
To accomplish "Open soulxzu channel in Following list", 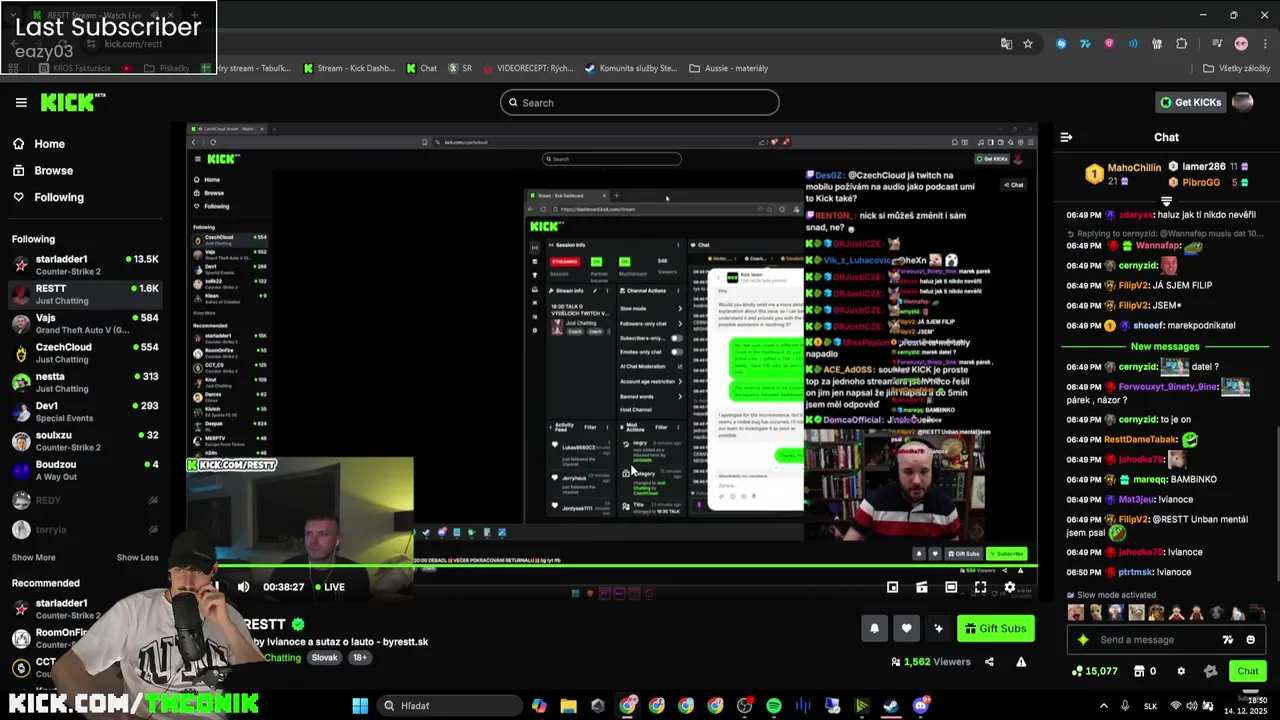I will pos(85,441).
